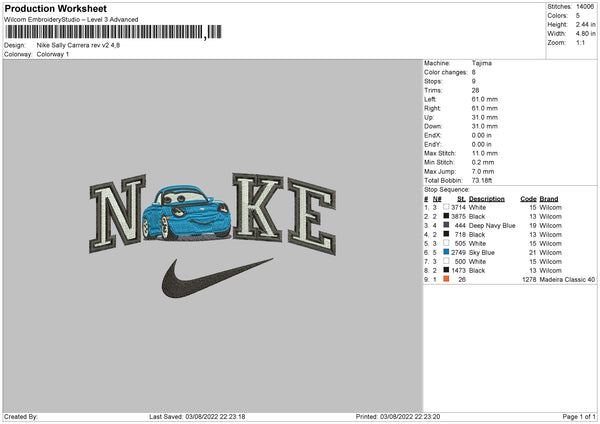
Task: Click the Stops value 9
Action: 474,81
